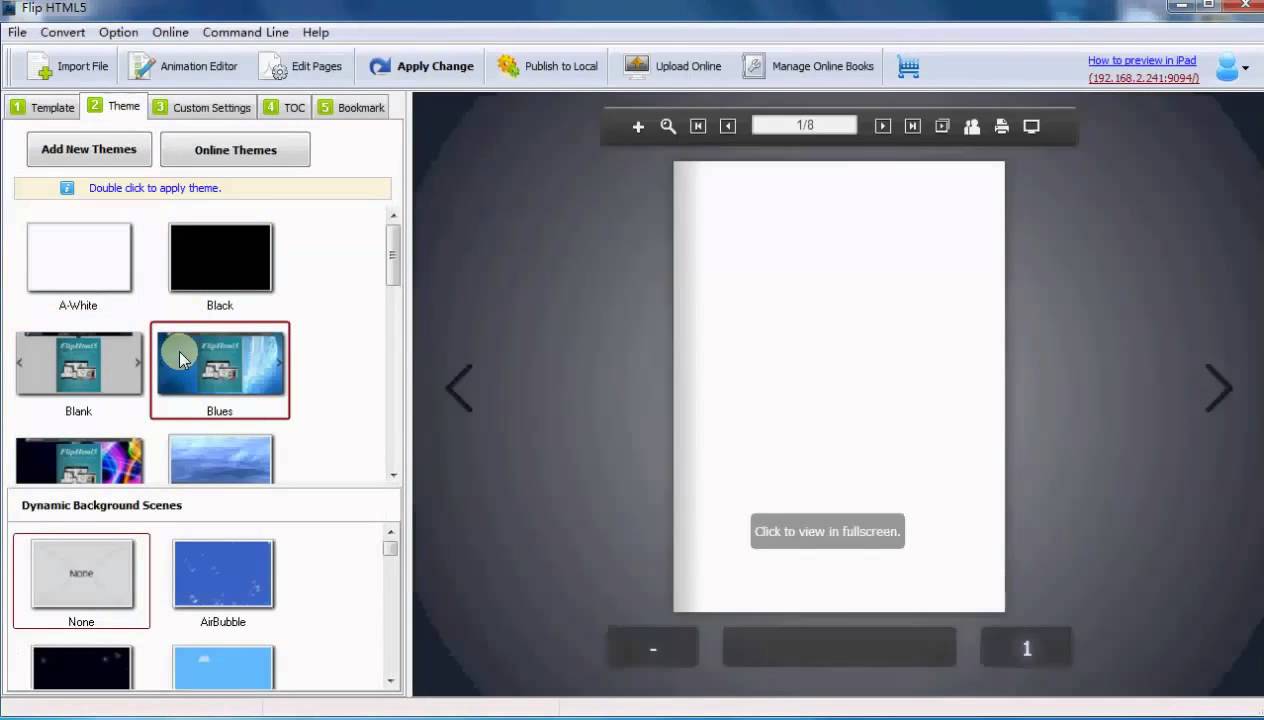Flip to next page with right arrow
Image resolution: width=1264 pixels, height=720 pixels.
pos(1218,388)
